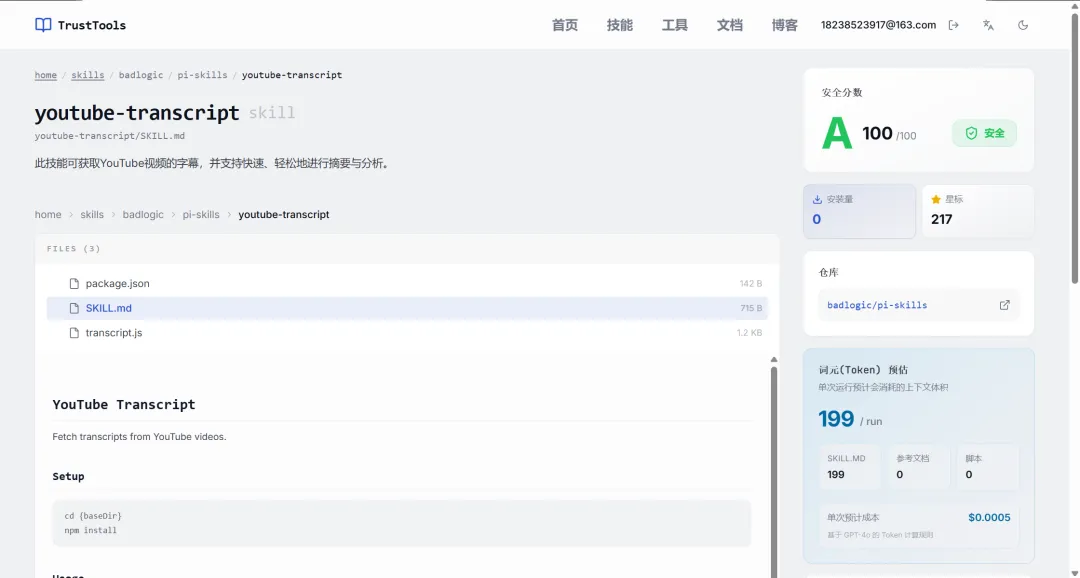Click skills in the second breadcrumb row
The image size is (1080, 578).
point(92,214)
